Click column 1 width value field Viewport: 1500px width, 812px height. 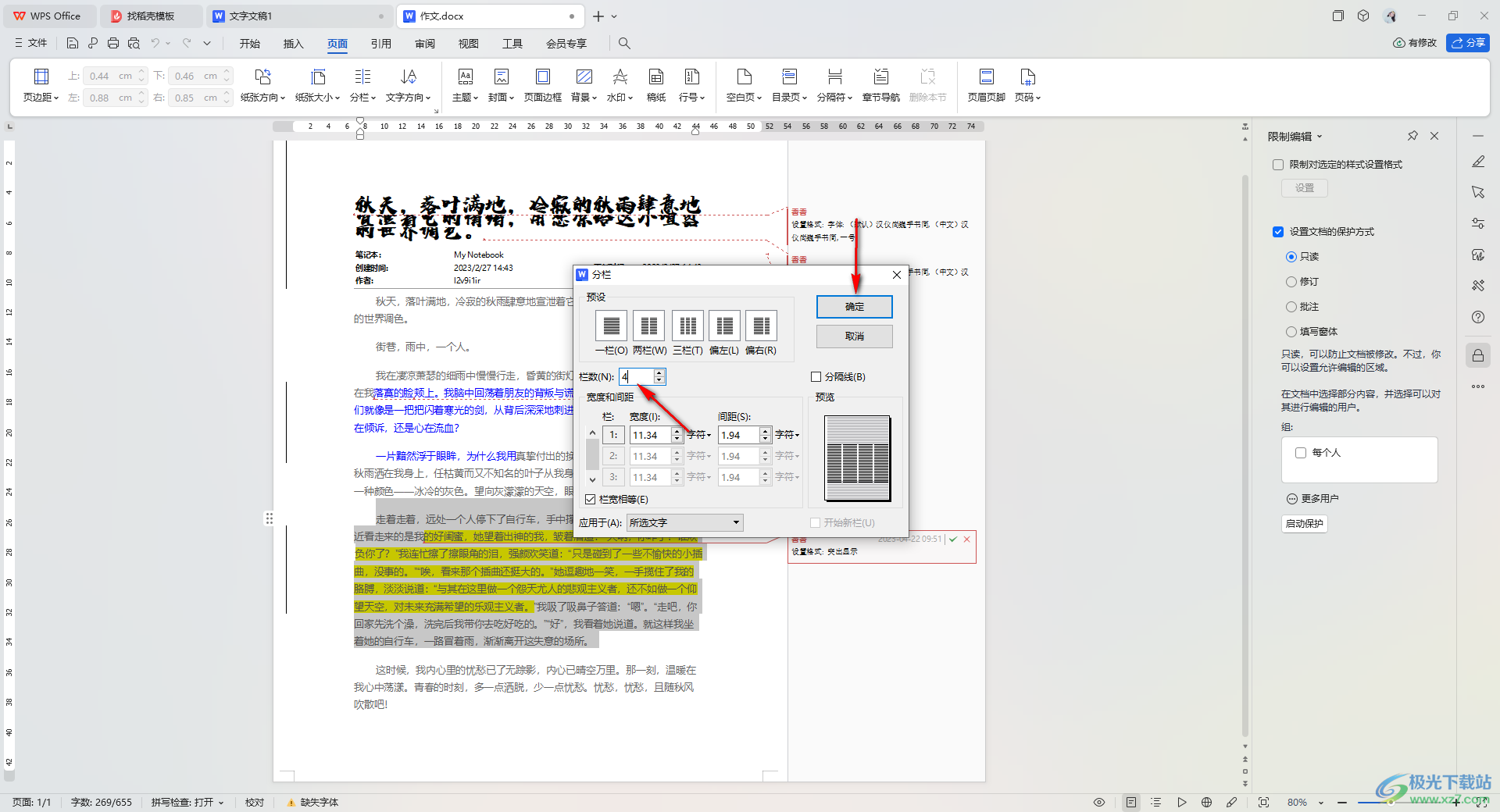[651, 435]
